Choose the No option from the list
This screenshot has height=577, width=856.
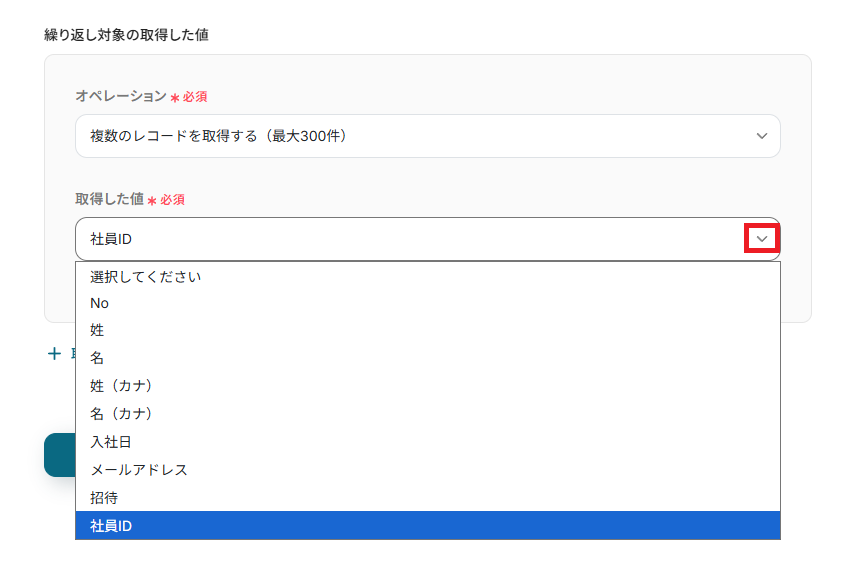click(100, 303)
